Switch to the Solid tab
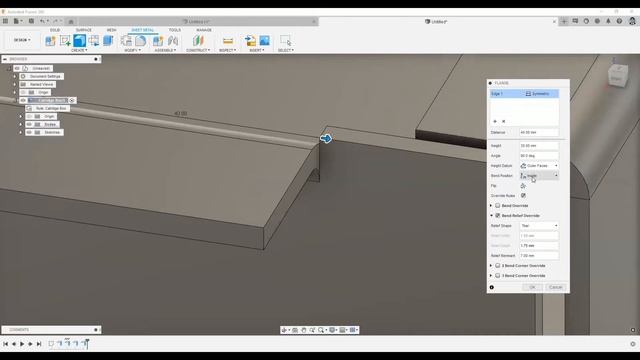Screen dimensions: 640x360 [x=55, y=30]
